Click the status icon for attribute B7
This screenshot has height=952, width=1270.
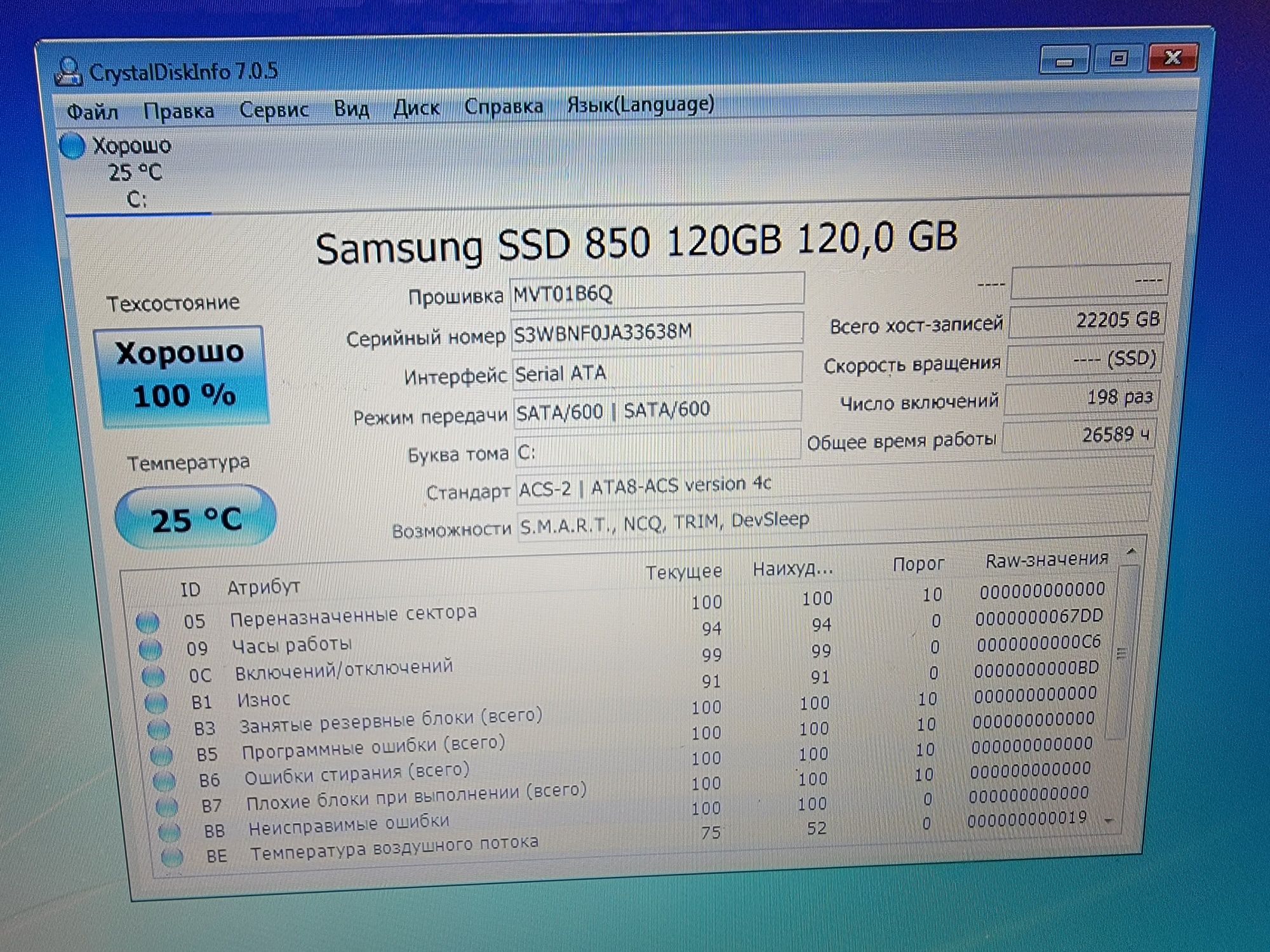click(x=166, y=806)
